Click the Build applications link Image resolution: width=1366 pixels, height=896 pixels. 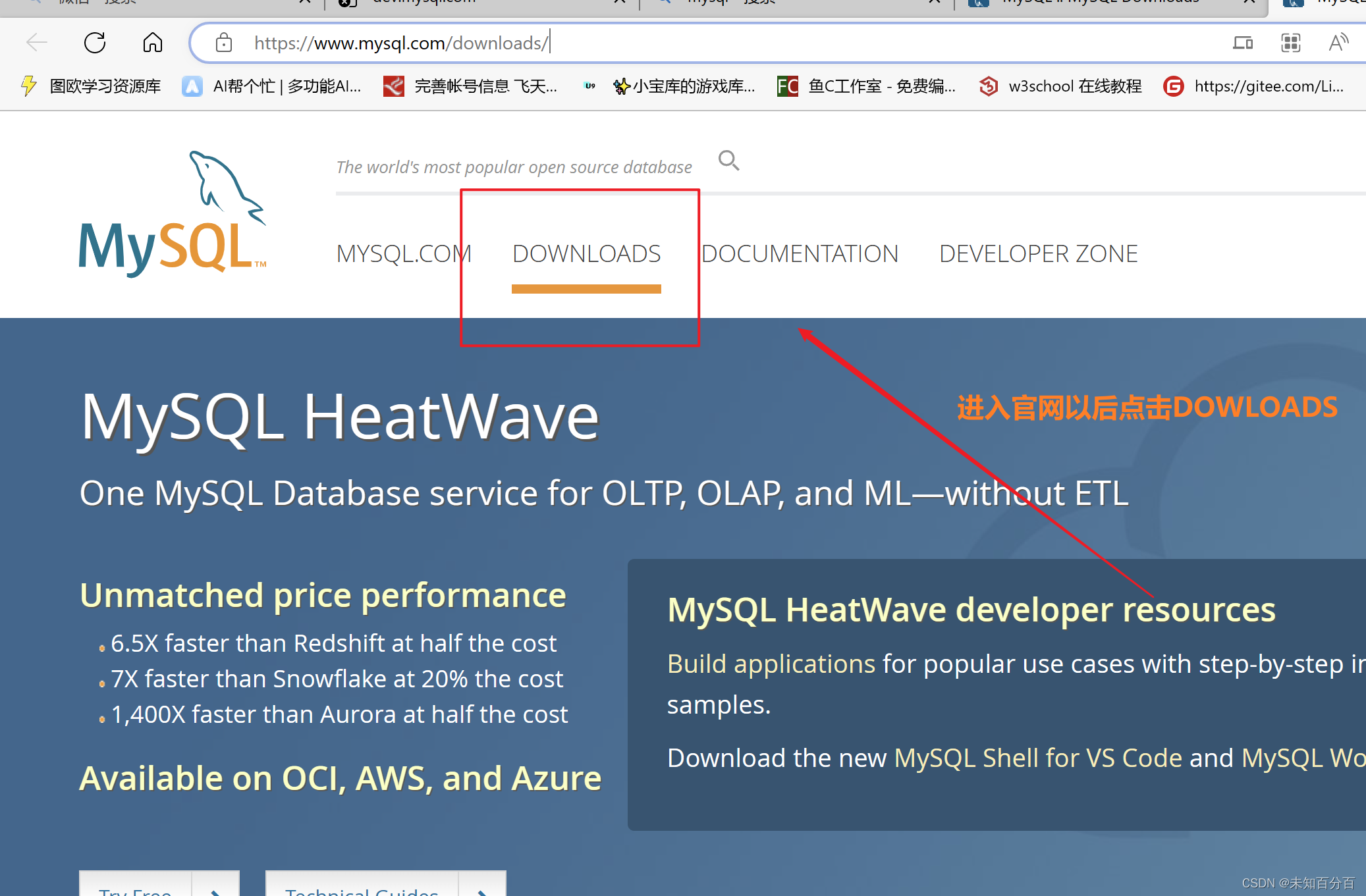[771, 664]
